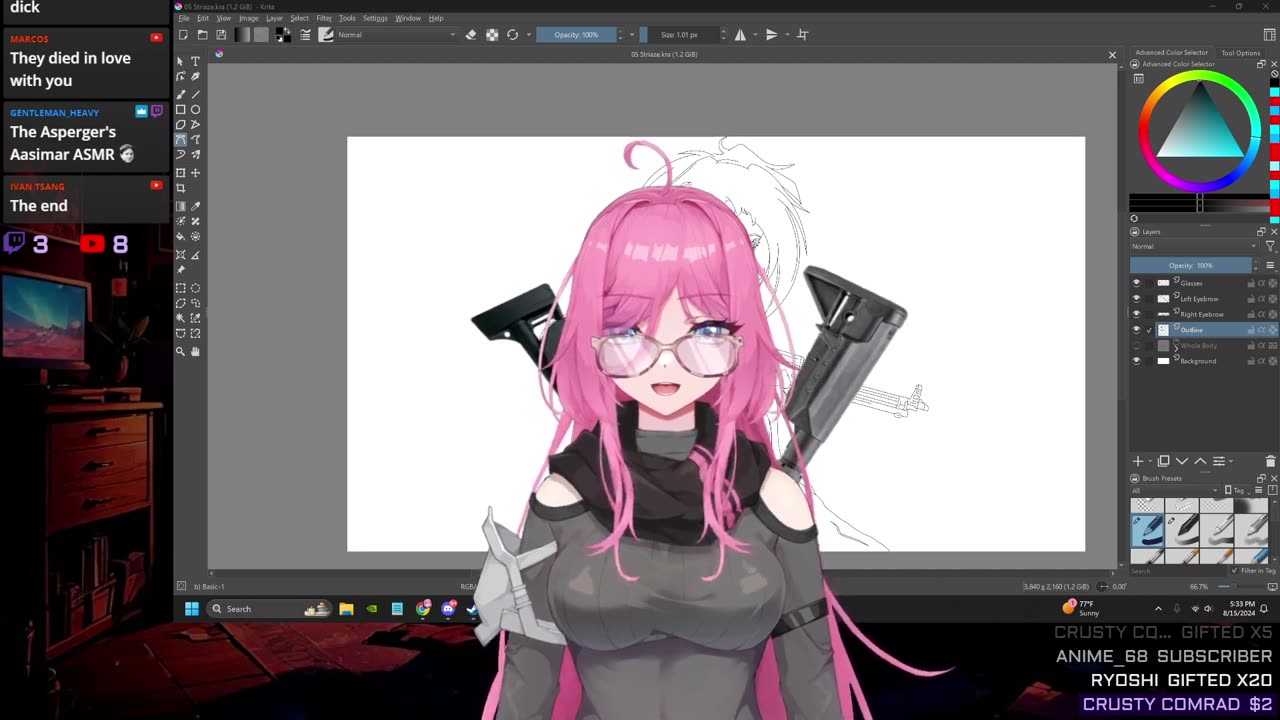Hide the Right Eyebrow layer
The image size is (1280, 720).
click(x=1136, y=314)
